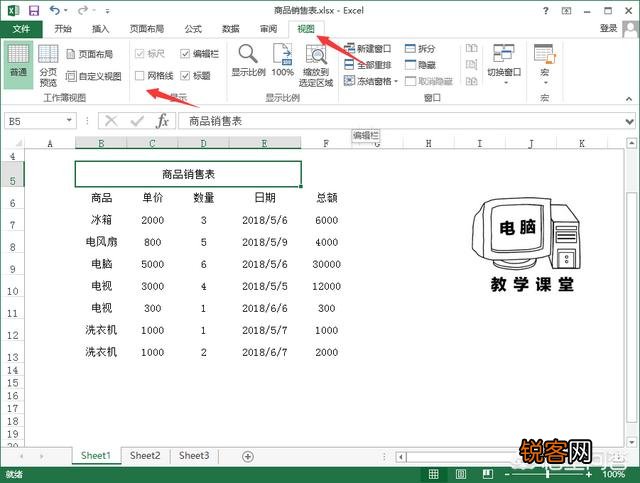Click the Enter checkmark in formula bar
The height and width of the screenshot is (483, 640).
(136, 121)
